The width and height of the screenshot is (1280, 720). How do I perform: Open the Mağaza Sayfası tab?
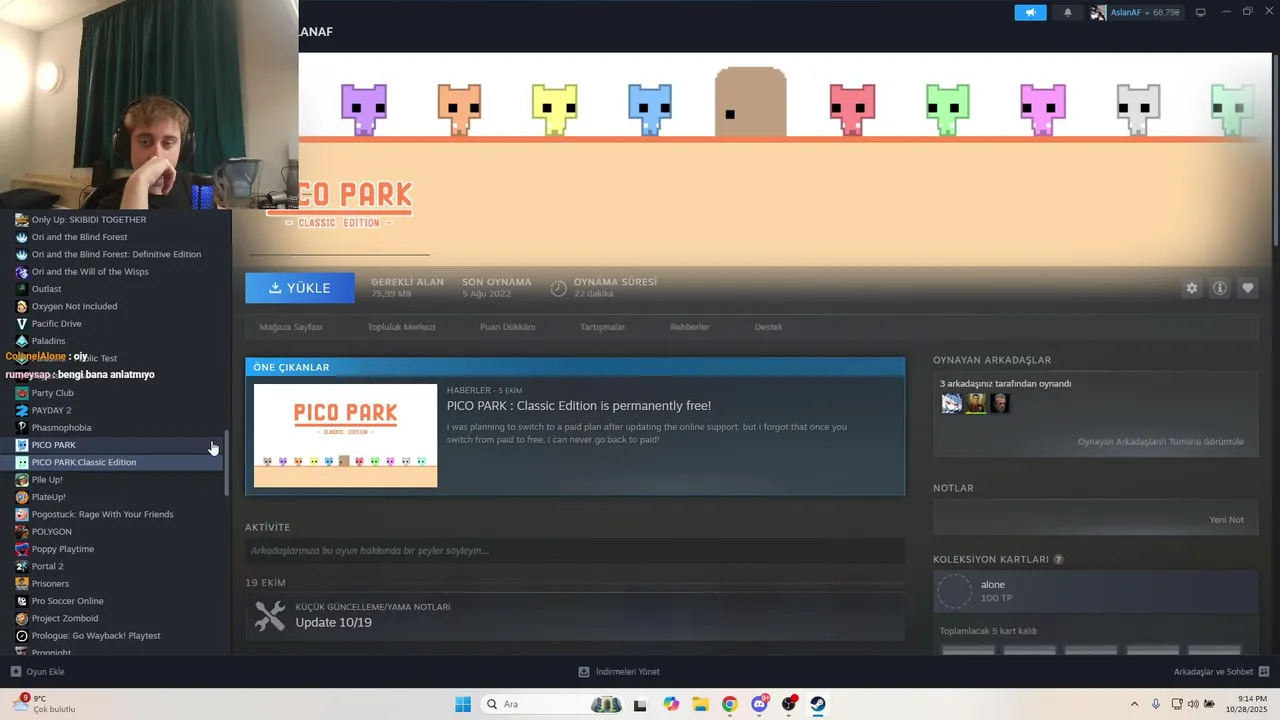click(x=291, y=327)
